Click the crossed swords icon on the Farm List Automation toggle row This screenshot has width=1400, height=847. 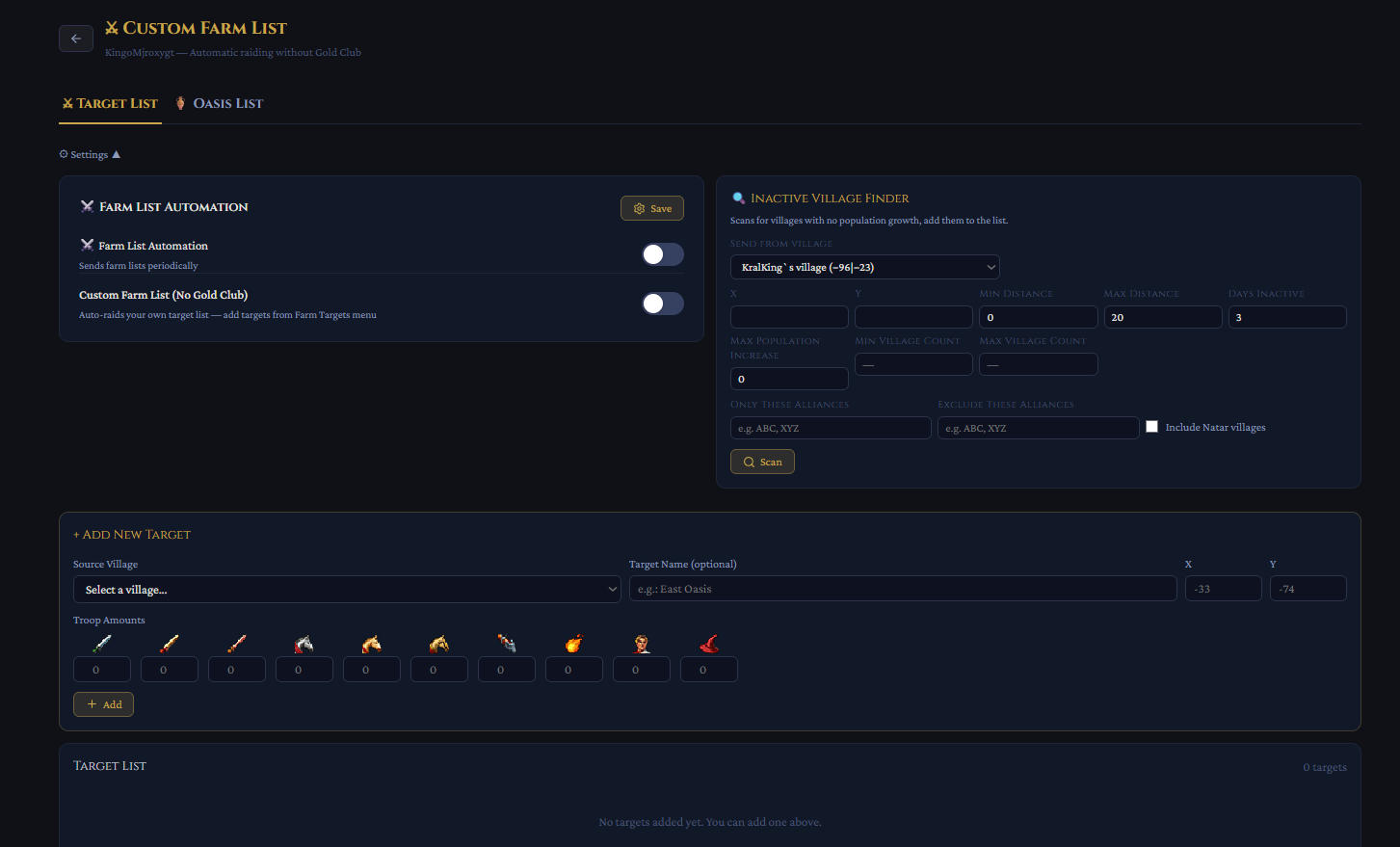click(x=87, y=245)
